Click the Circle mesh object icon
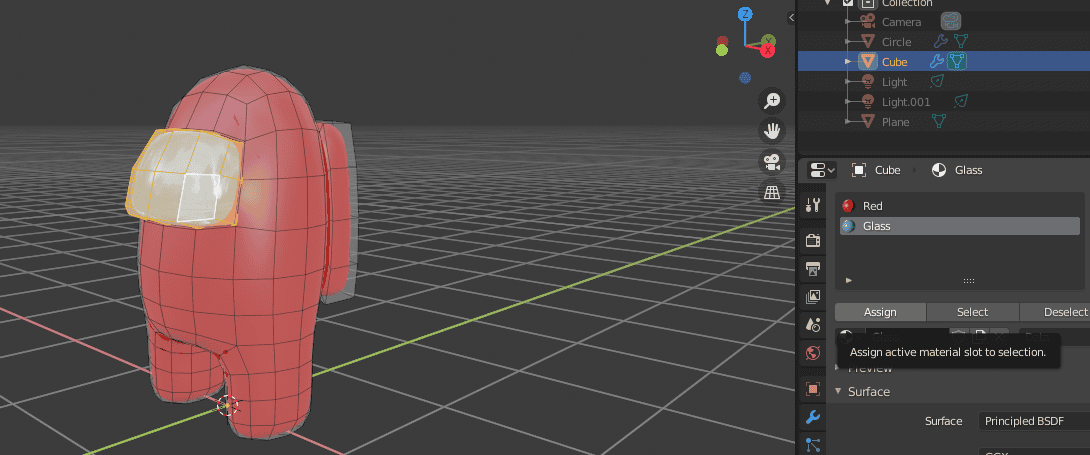Viewport: 1090px width, 455px height. 868,42
